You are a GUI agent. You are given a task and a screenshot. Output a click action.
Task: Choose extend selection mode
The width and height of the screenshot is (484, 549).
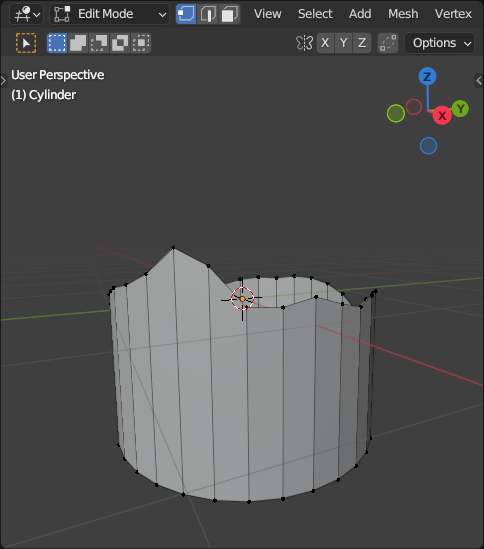coord(78,43)
